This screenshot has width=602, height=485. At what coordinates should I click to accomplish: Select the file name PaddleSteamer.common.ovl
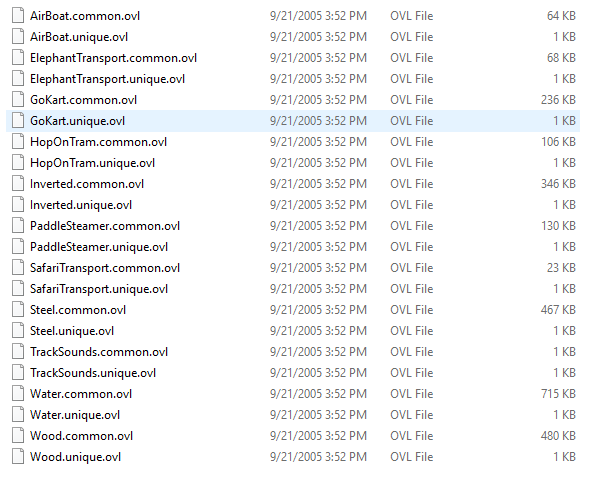pyautogui.click(x=105, y=226)
